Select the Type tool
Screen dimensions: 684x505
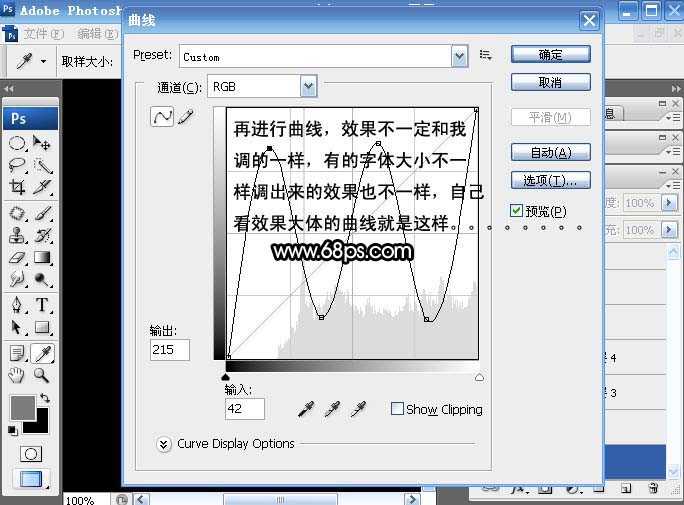point(42,305)
